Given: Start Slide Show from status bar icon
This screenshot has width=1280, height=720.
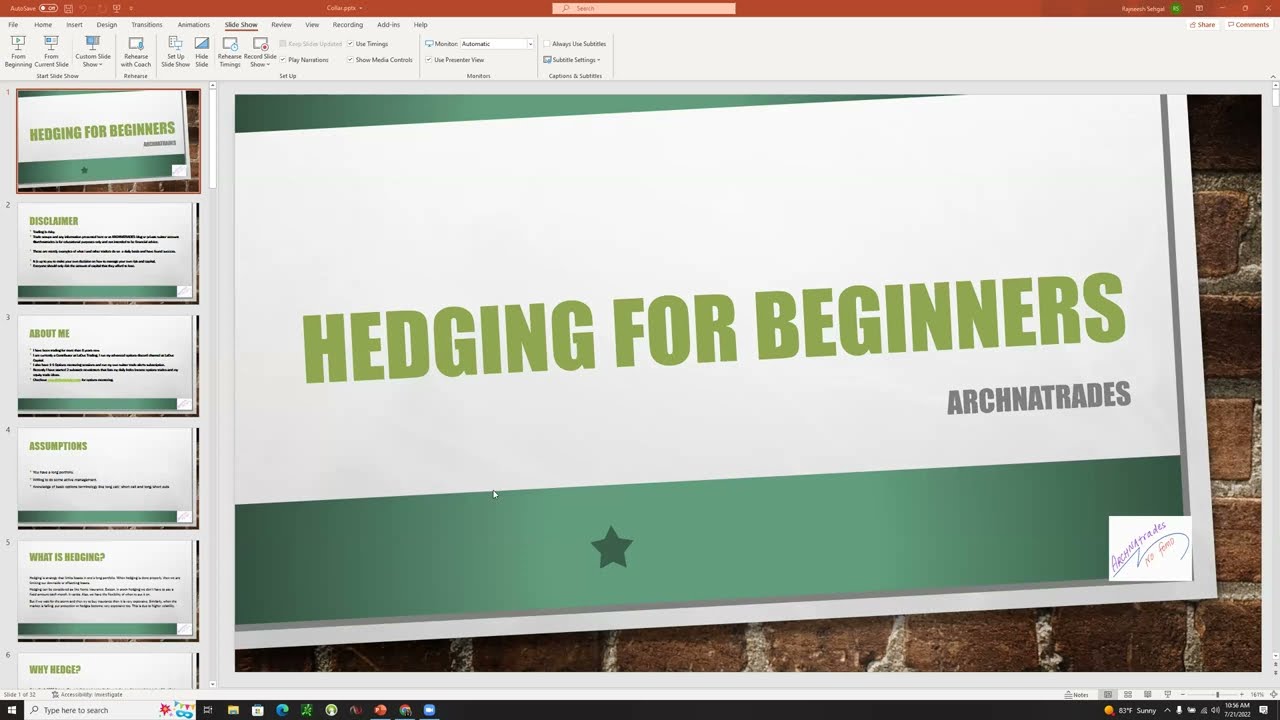Looking at the screenshot, I should 1167,694.
